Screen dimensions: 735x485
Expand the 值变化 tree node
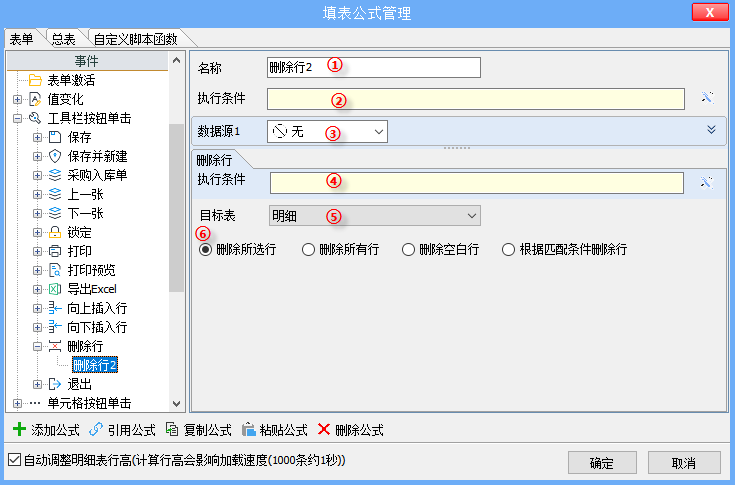(17, 99)
